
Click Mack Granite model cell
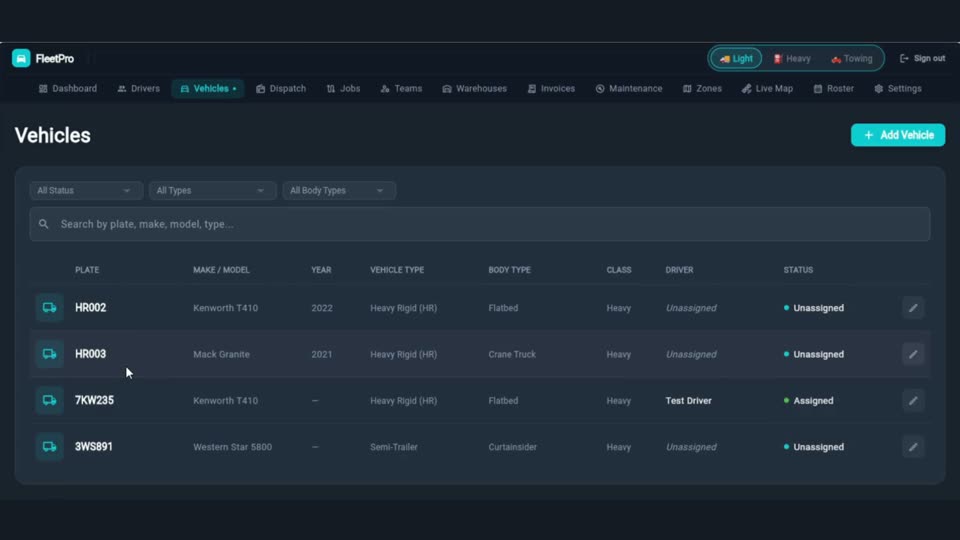(x=221, y=354)
